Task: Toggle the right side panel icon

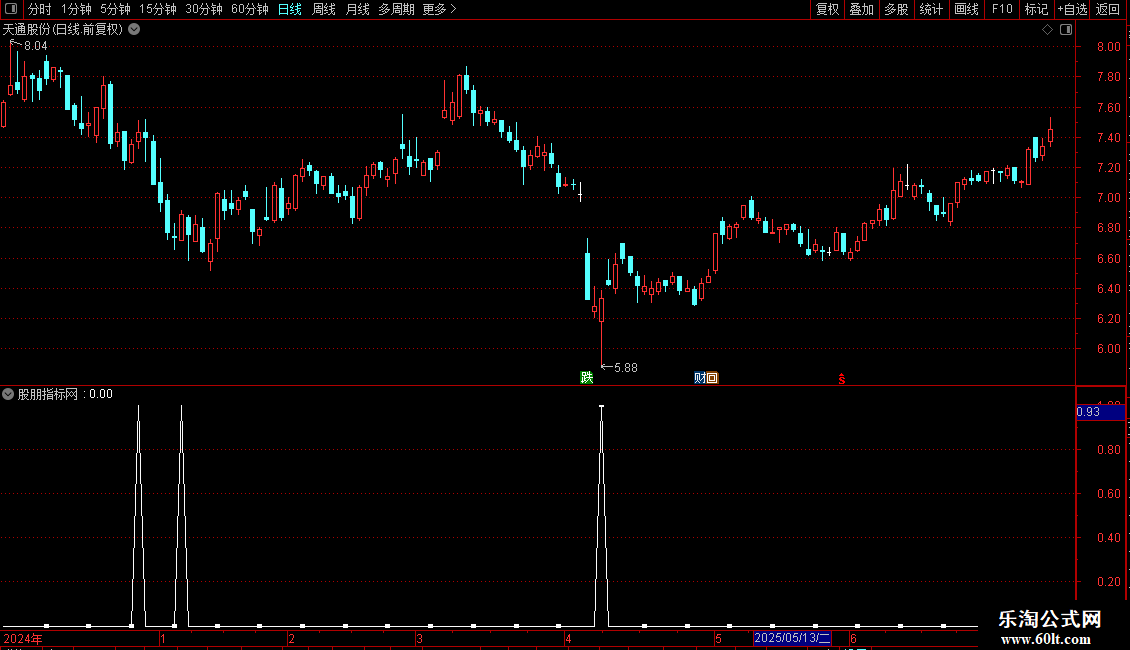Action: coord(1066,30)
